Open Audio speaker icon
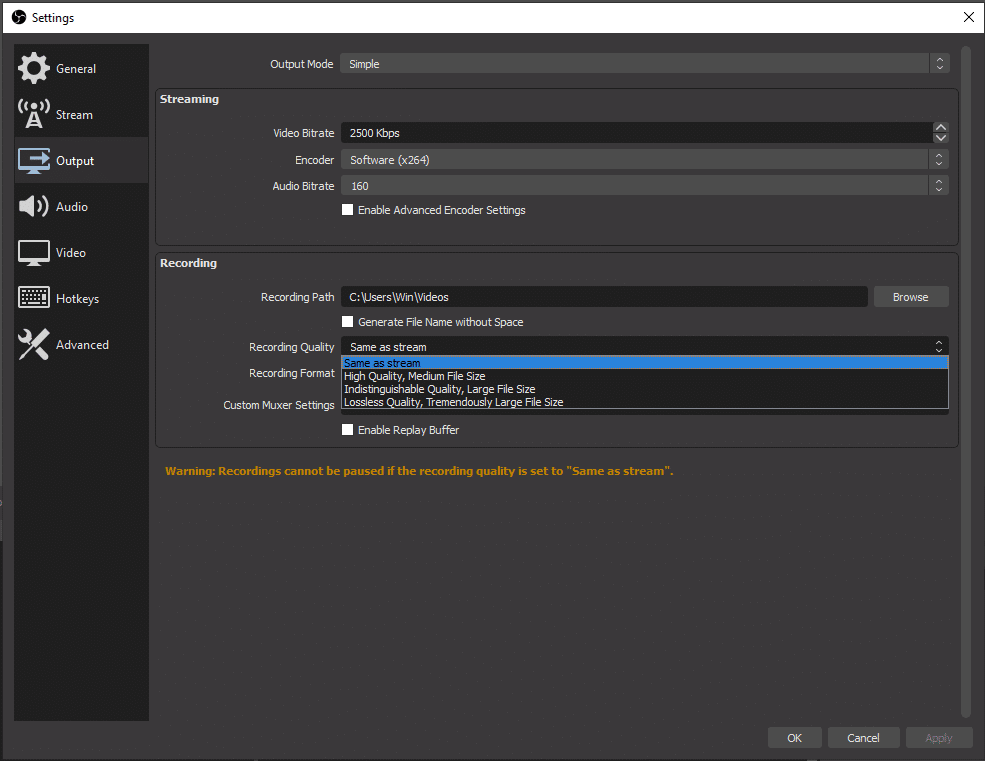Screen dimensions: 985x761 tap(34, 206)
